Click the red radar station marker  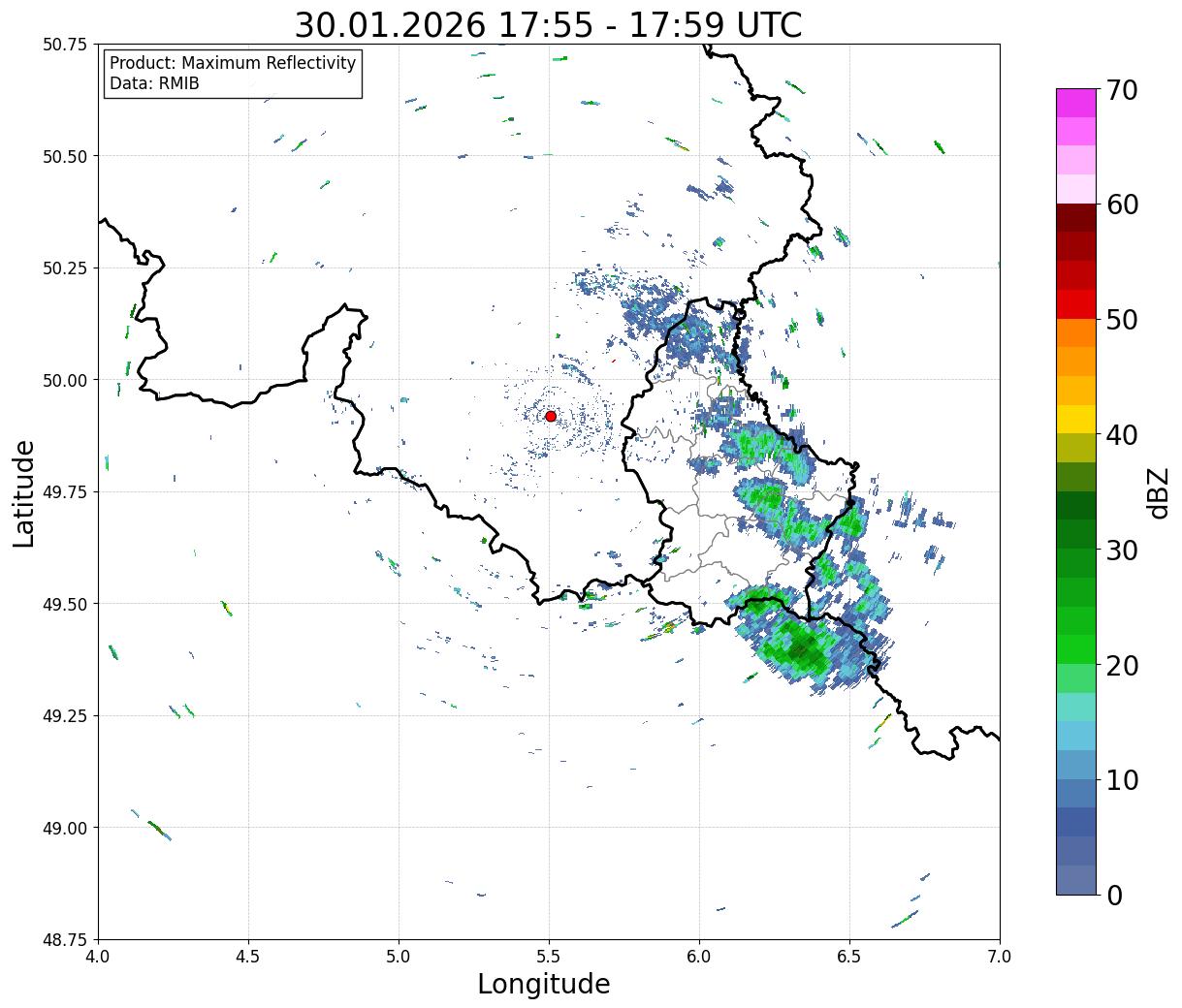click(551, 416)
